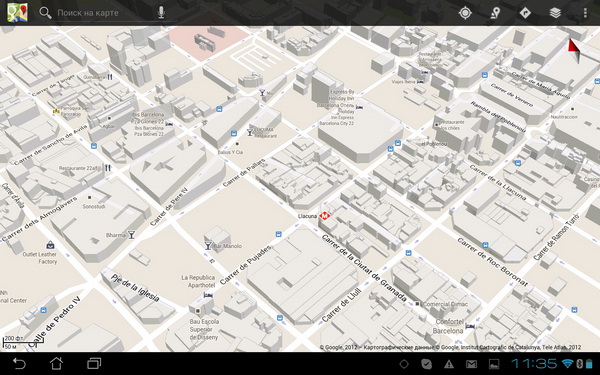The width and height of the screenshot is (600, 375).
Task: Tap the Outlet Leather Factory shop icon
Action: click(x=50, y=245)
